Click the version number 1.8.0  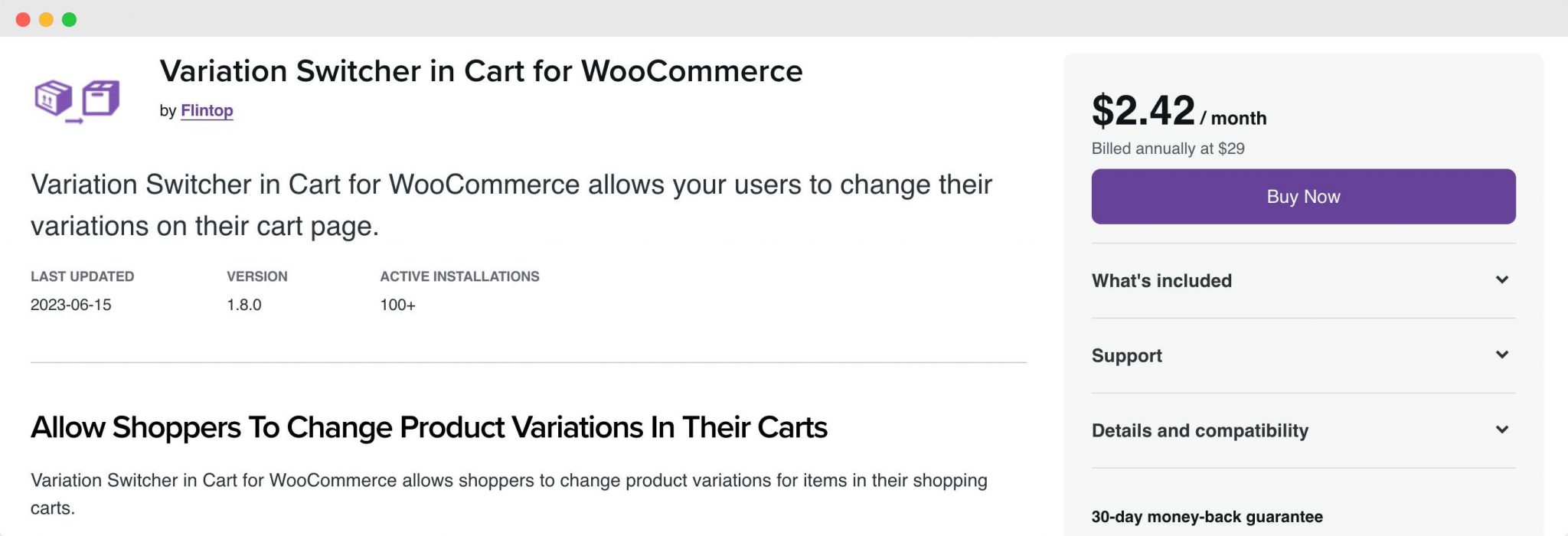(x=243, y=305)
